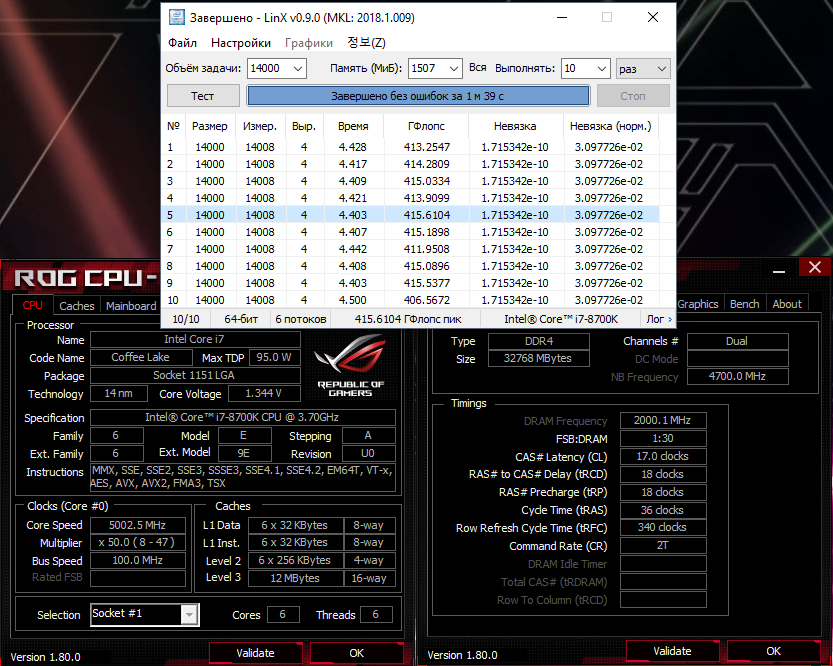Switch to the Mainboard tab in CPU-Z

131,306
